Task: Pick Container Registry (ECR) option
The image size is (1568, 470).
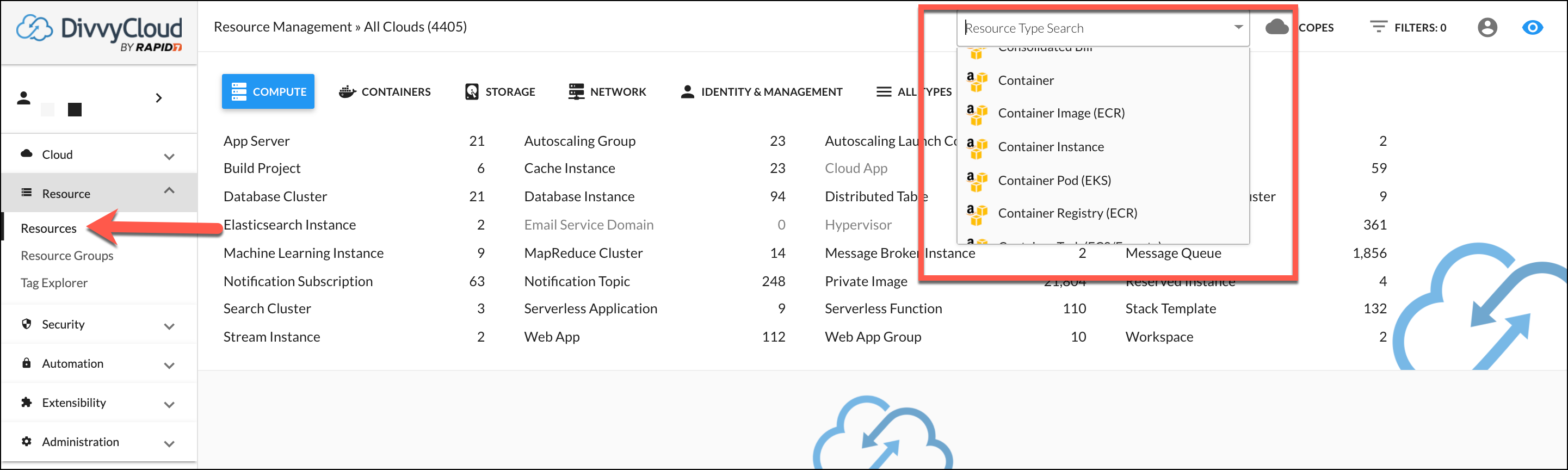Action: (x=1103, y=213)
